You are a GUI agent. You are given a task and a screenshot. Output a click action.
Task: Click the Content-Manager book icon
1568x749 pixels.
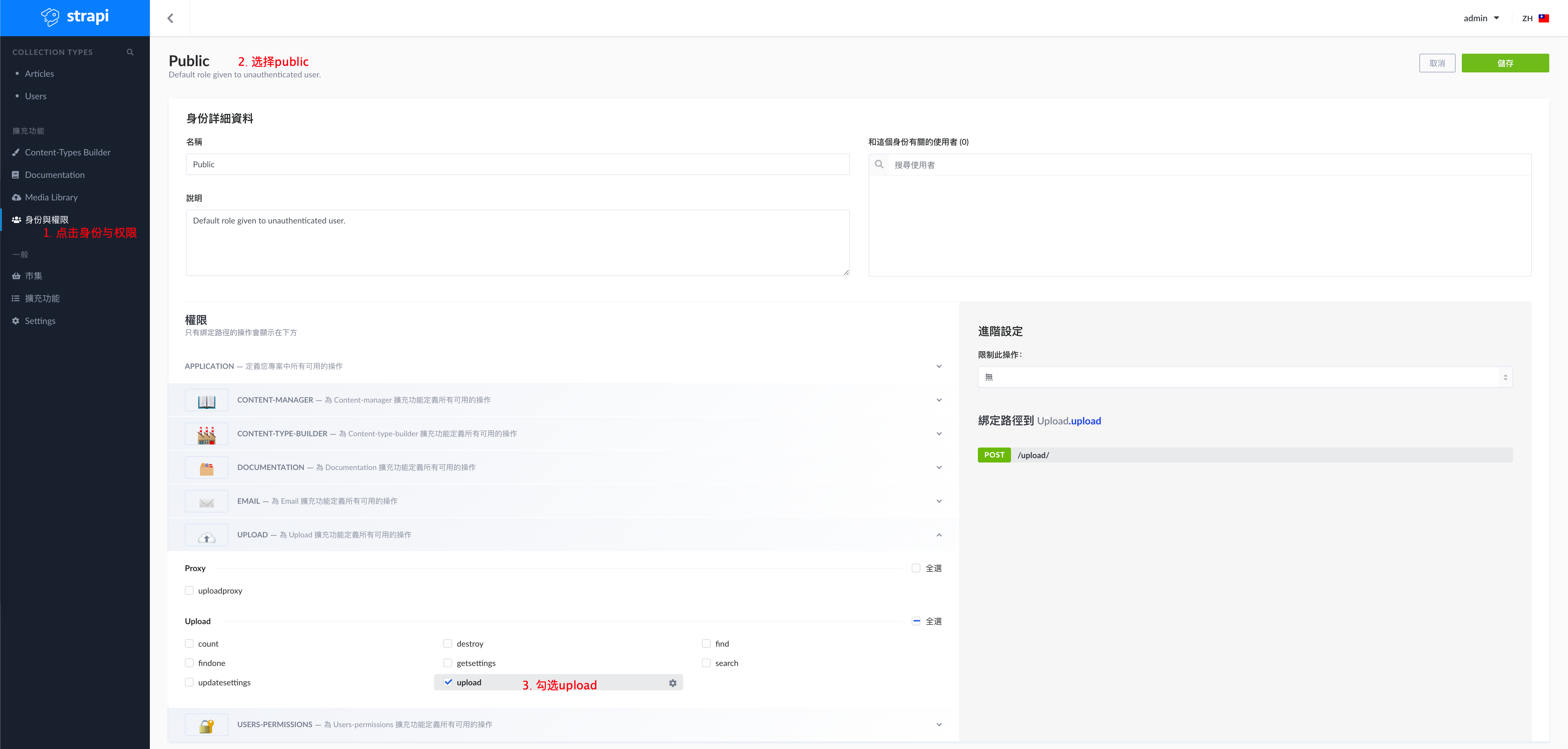pyautogui.click(x=206, y=400)
